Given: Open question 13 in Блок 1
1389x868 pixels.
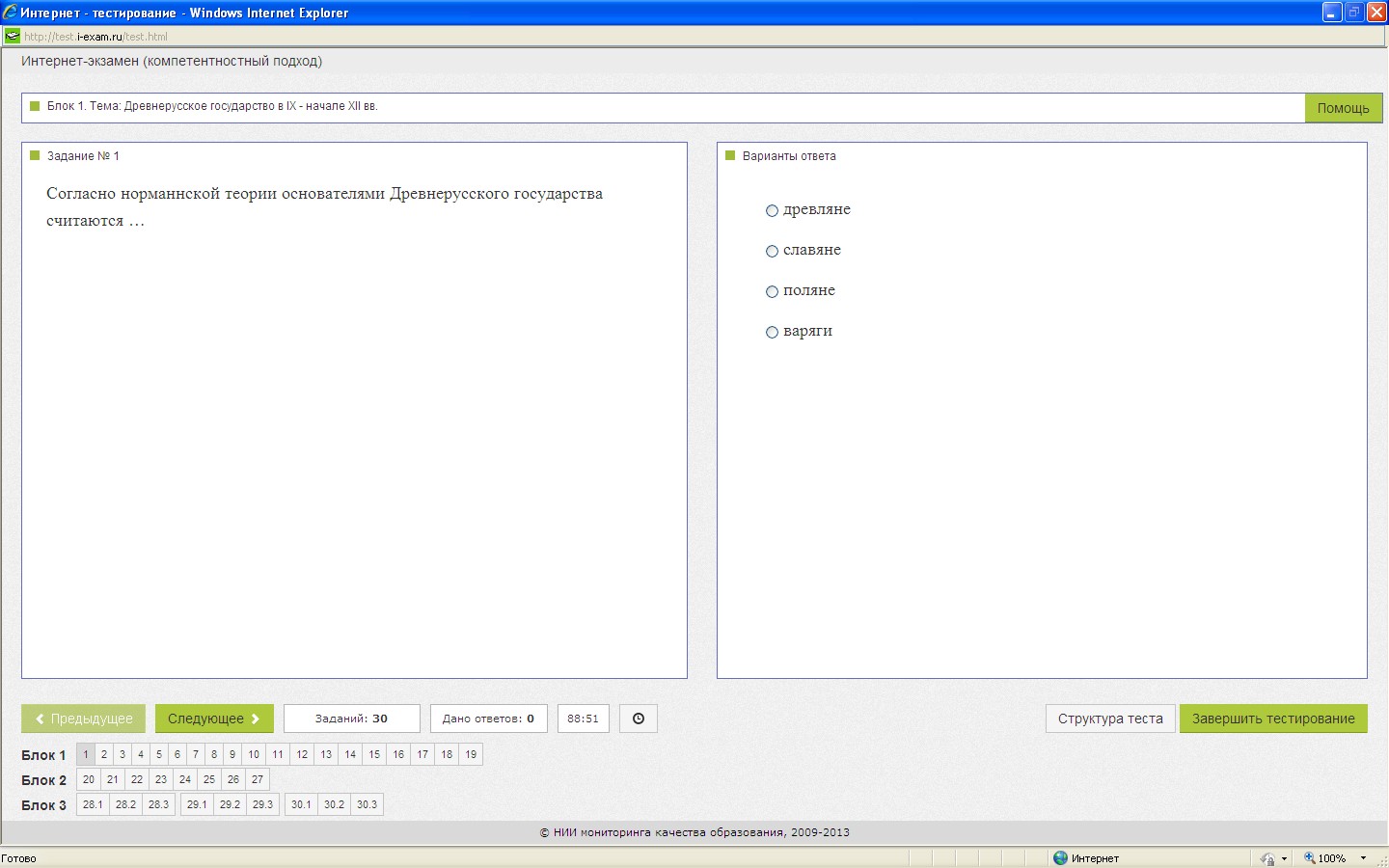Looking at the screenshot, I should 326,754.
